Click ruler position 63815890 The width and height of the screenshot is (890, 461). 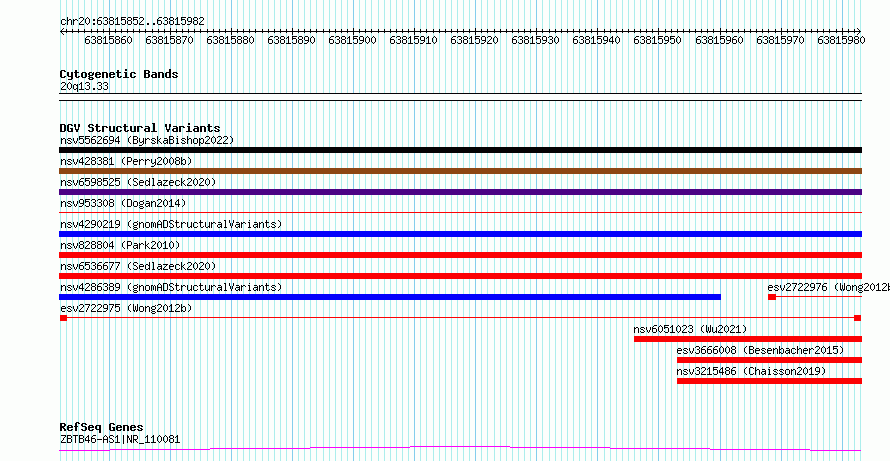pos(291,40)
